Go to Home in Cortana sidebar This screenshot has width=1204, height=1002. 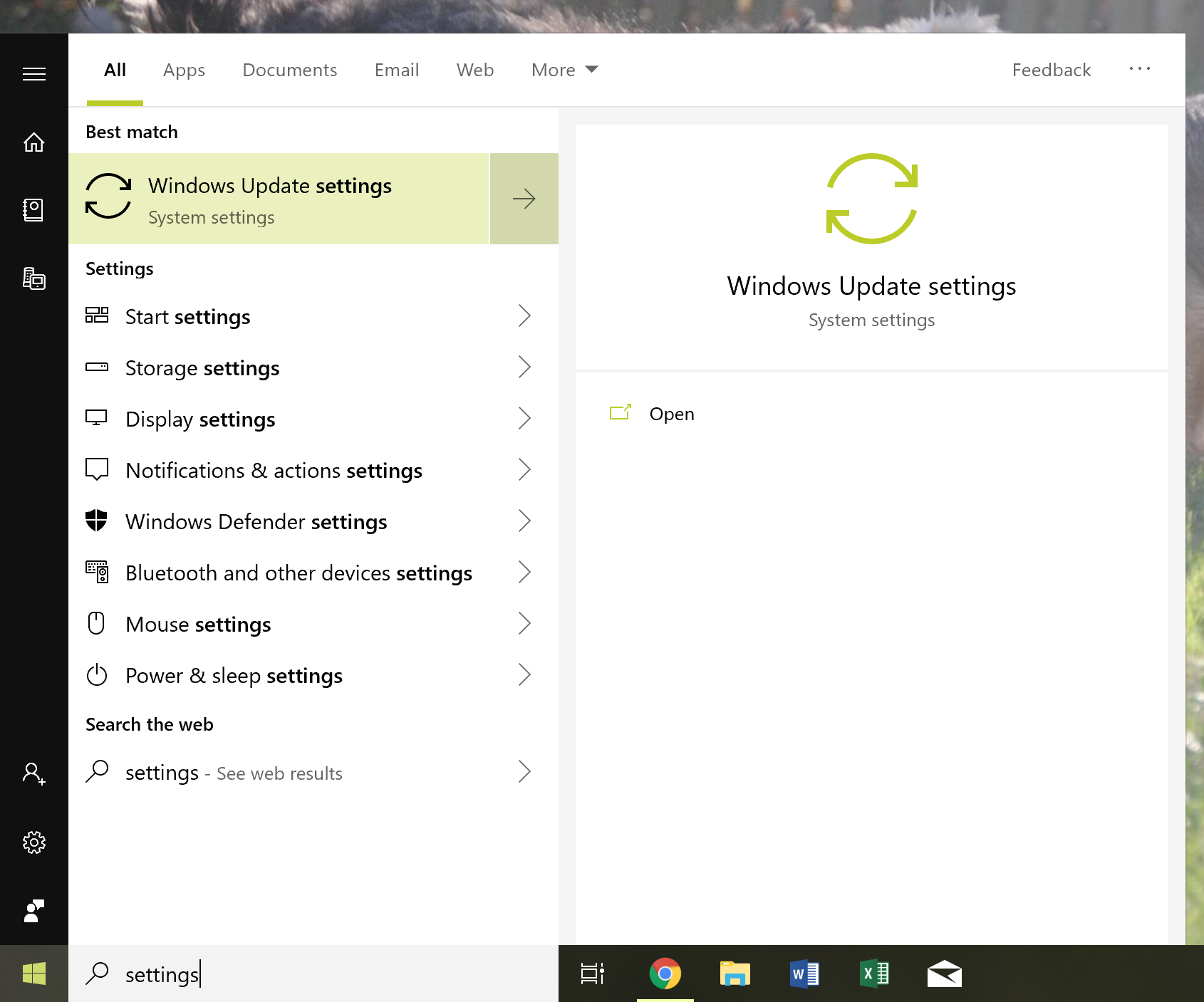tap(34, 142)
